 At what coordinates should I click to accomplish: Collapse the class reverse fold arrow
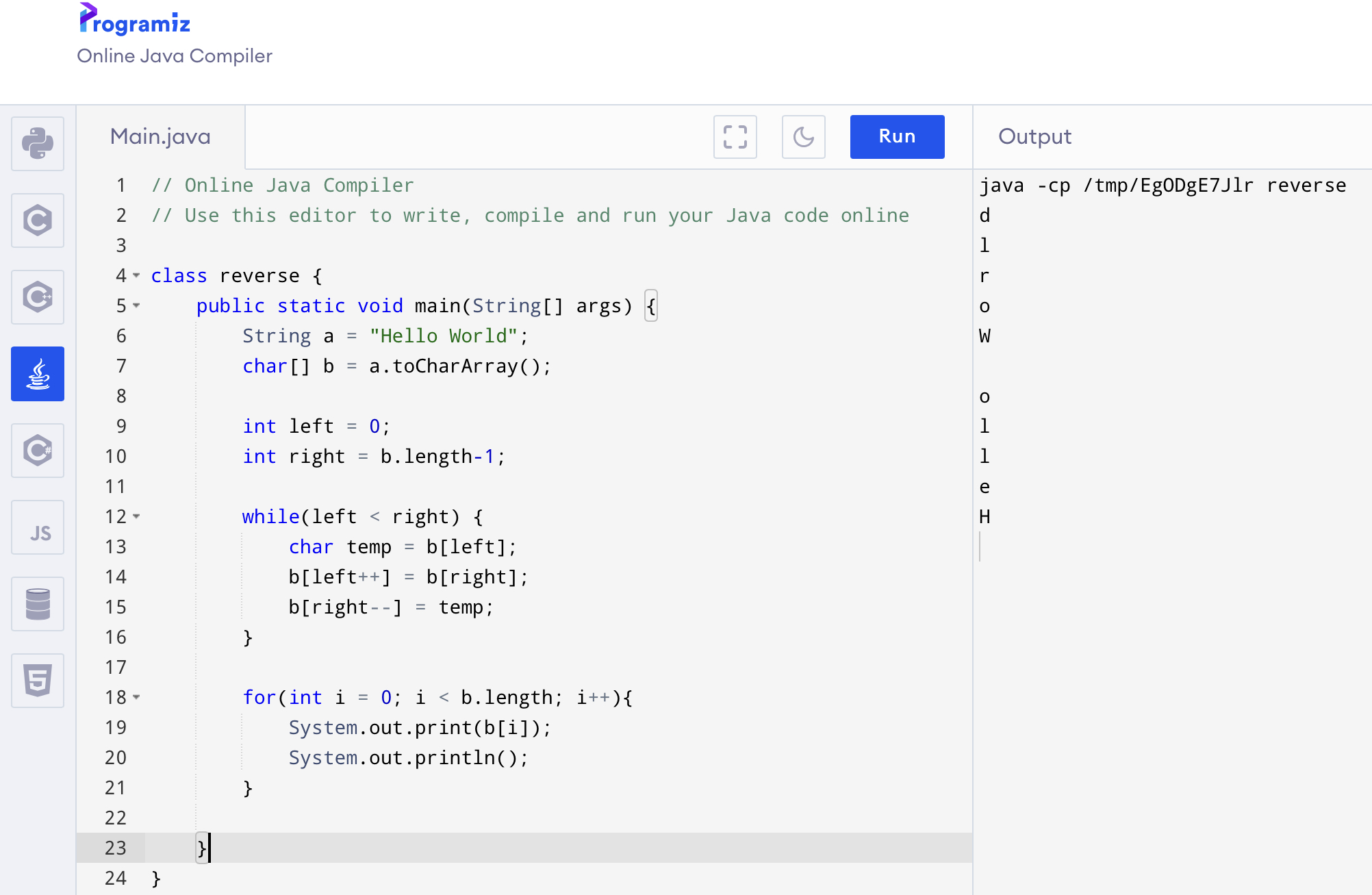136,275
